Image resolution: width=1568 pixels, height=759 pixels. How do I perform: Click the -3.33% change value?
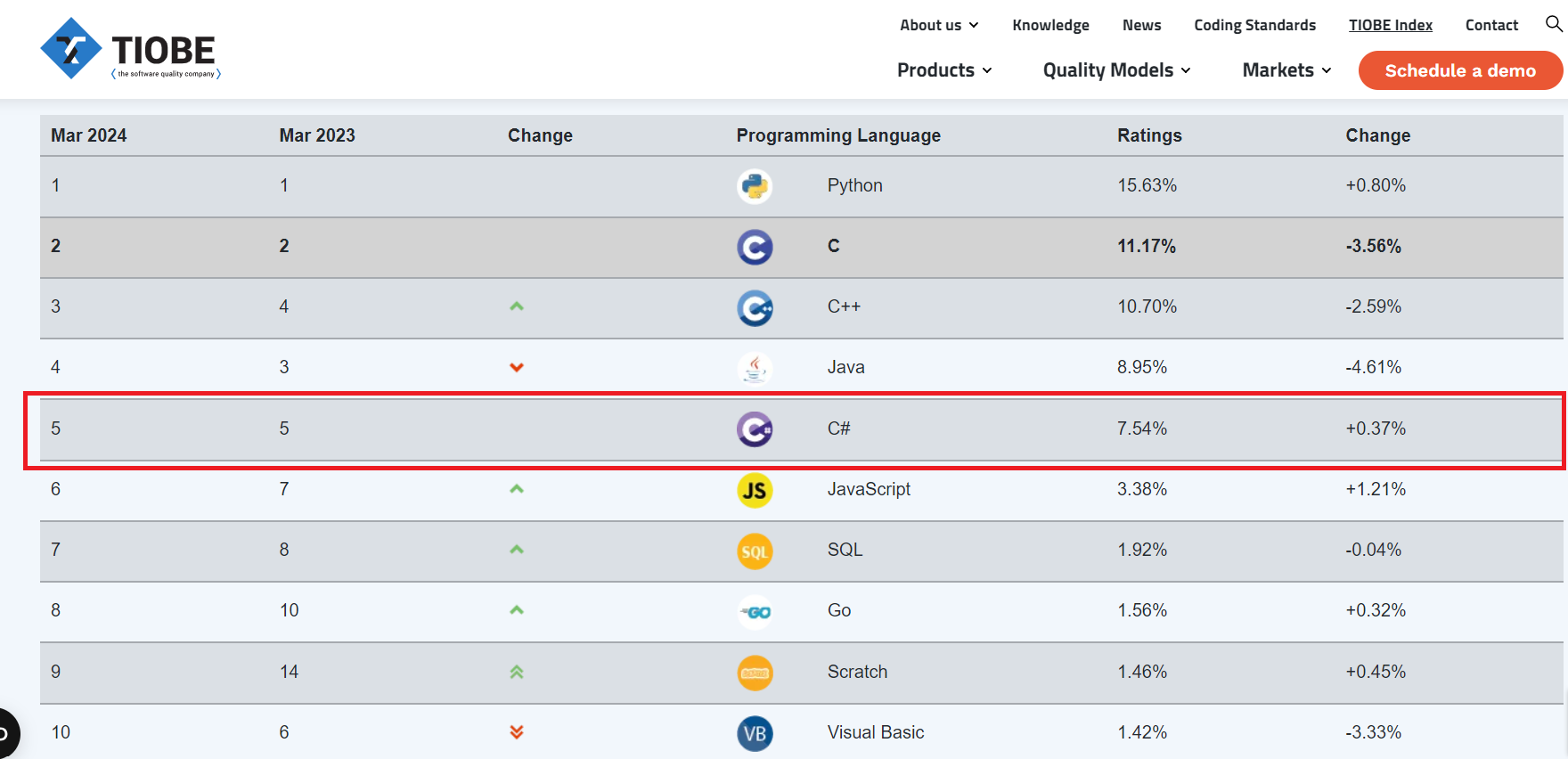(1374, 732)
